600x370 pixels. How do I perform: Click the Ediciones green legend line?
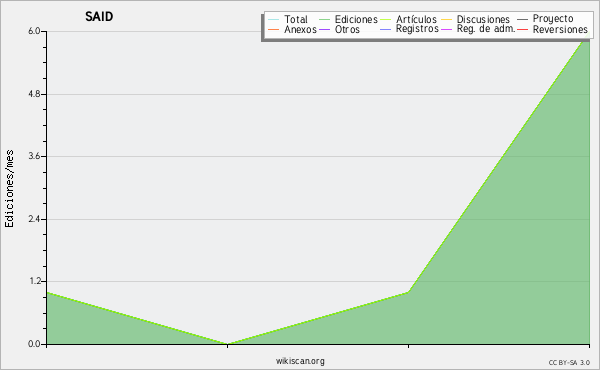click(324, 20)
